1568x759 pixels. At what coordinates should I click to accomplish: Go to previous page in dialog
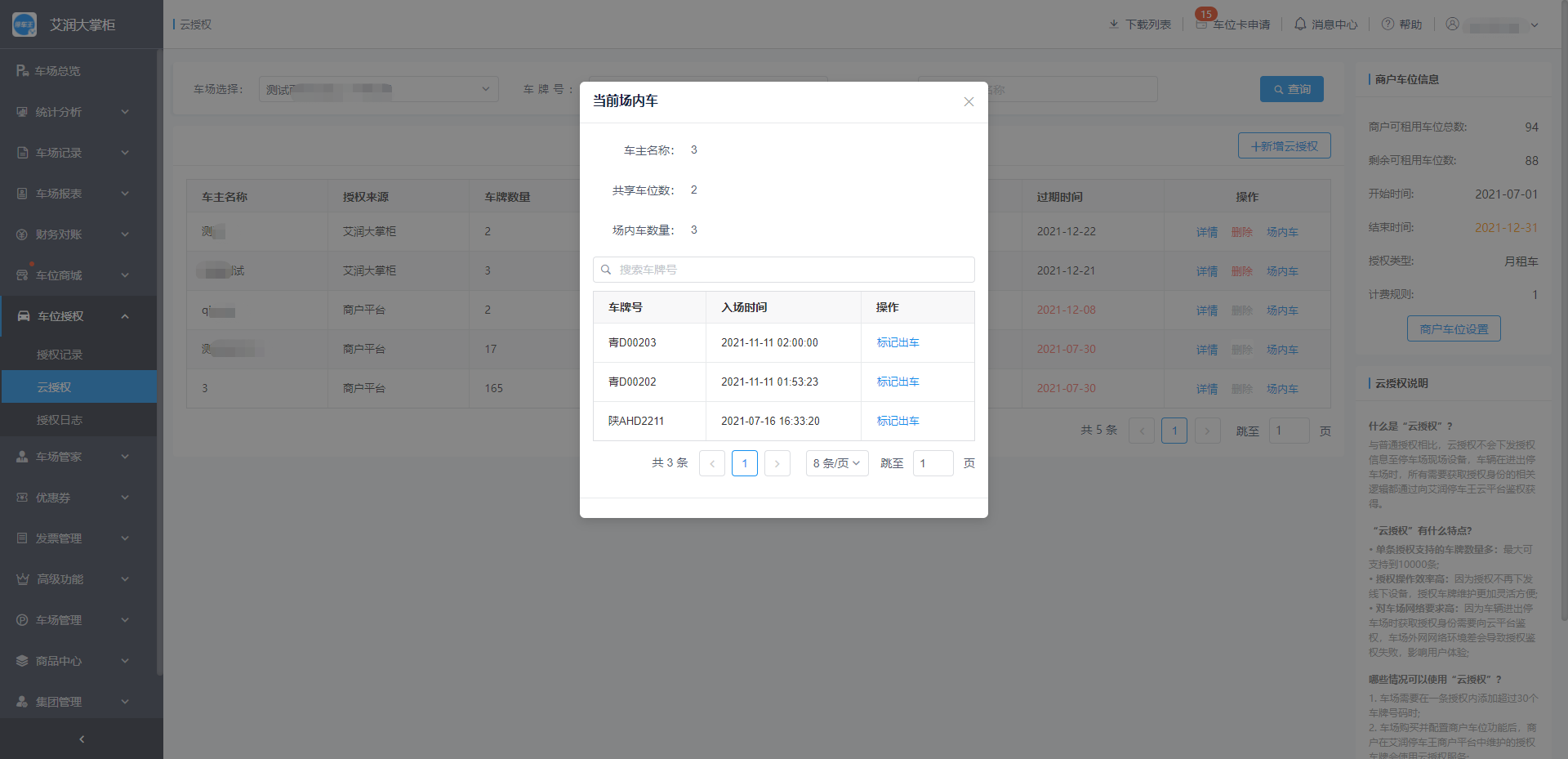[x=712, y=463]
